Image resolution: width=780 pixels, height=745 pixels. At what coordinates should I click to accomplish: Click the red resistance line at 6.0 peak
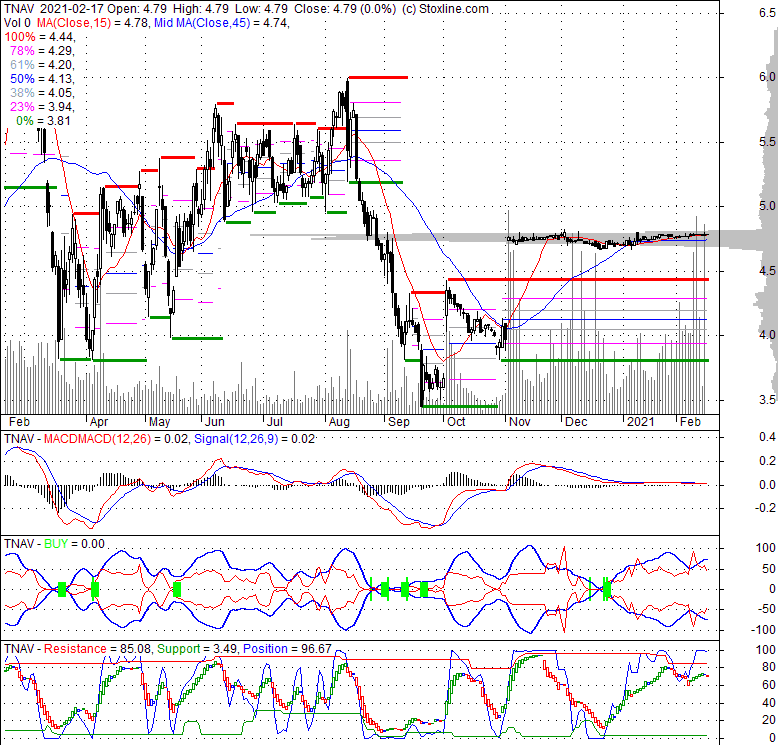point(378,77)
